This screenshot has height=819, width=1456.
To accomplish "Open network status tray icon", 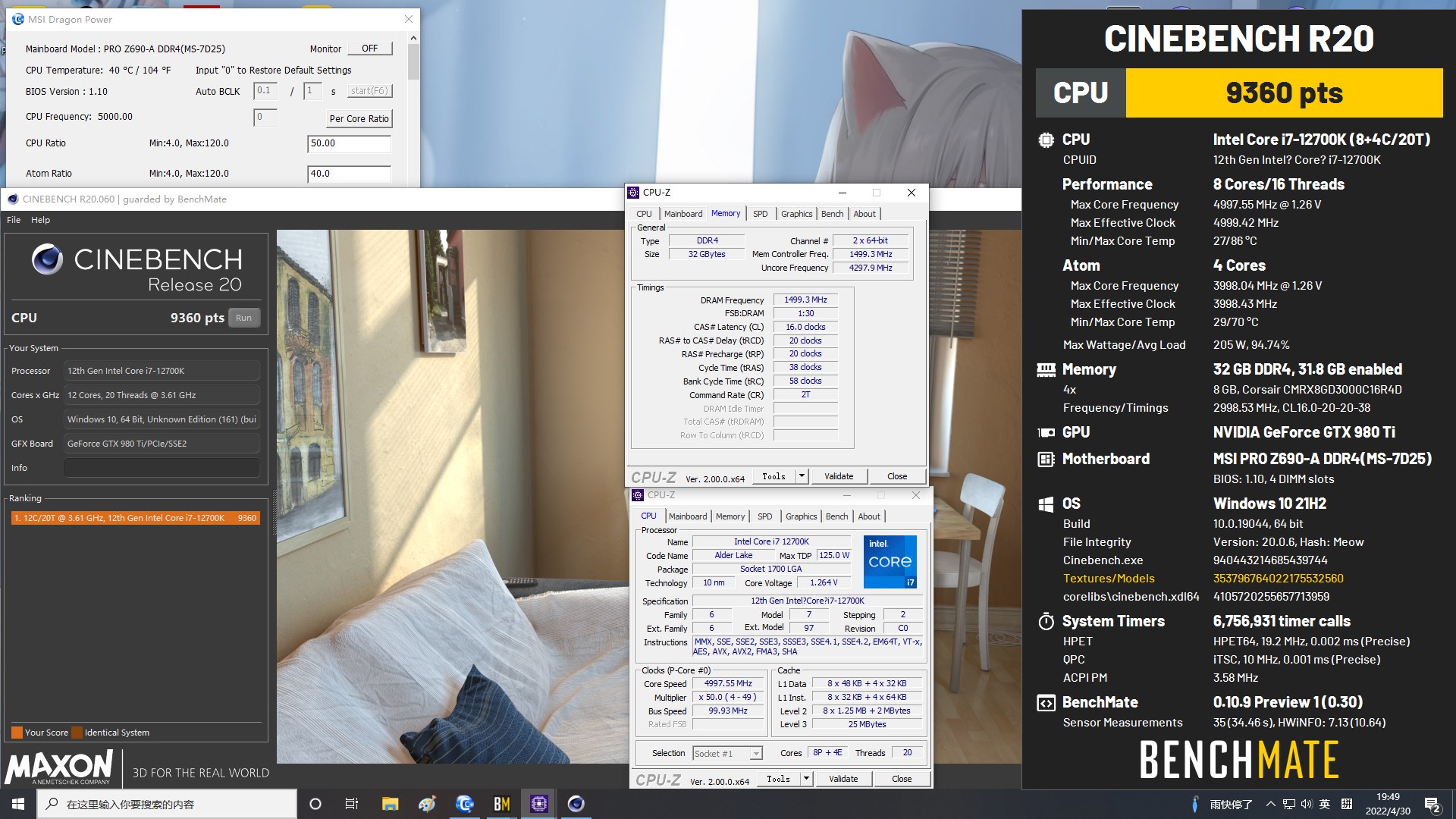I will 1288,804.
